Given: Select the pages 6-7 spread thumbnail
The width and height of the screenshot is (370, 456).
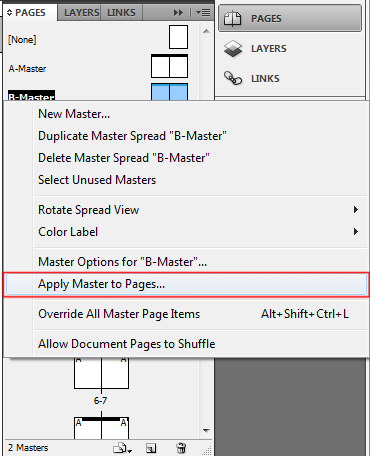Looking at the screenshot, I should pos(101,373).
